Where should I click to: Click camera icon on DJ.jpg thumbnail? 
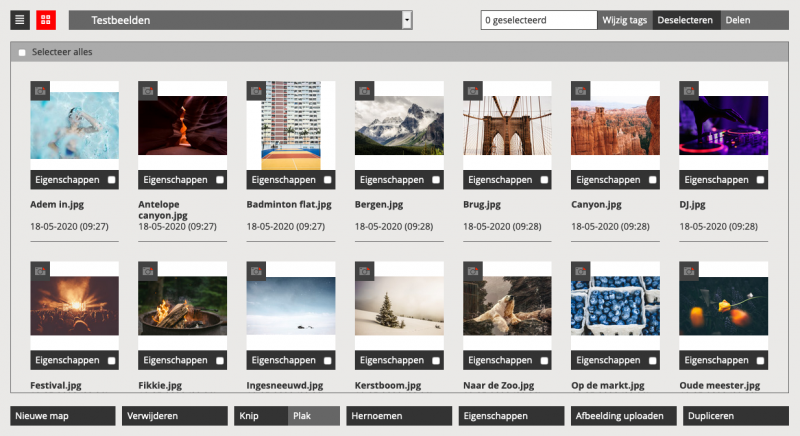pos(688,90)
